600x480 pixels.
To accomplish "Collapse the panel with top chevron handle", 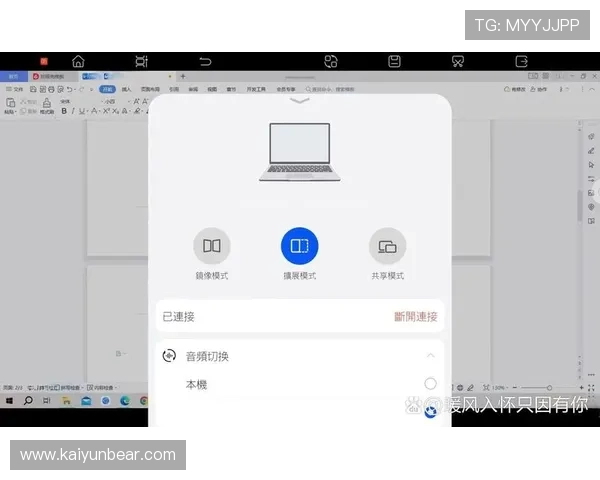I will tap(300, 101).
